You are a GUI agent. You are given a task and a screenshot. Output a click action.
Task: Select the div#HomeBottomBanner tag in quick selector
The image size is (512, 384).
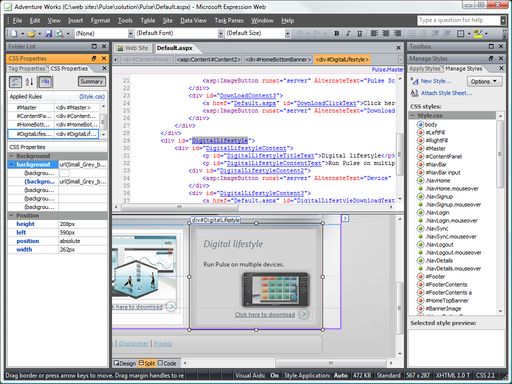[x=278, y=60]
